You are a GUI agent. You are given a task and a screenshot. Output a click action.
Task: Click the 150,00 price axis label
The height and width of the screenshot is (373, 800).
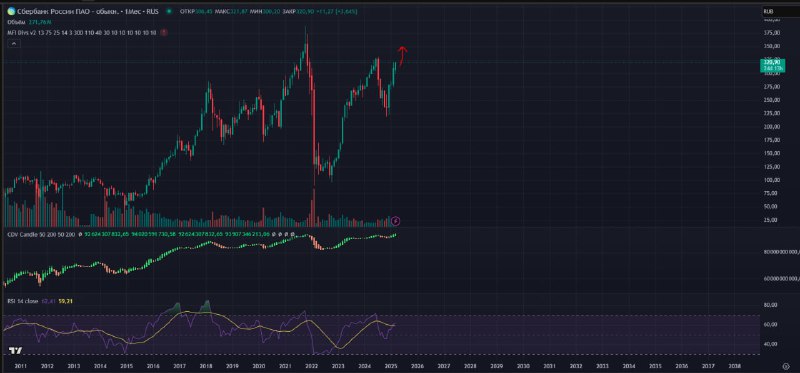pos(772,153)
